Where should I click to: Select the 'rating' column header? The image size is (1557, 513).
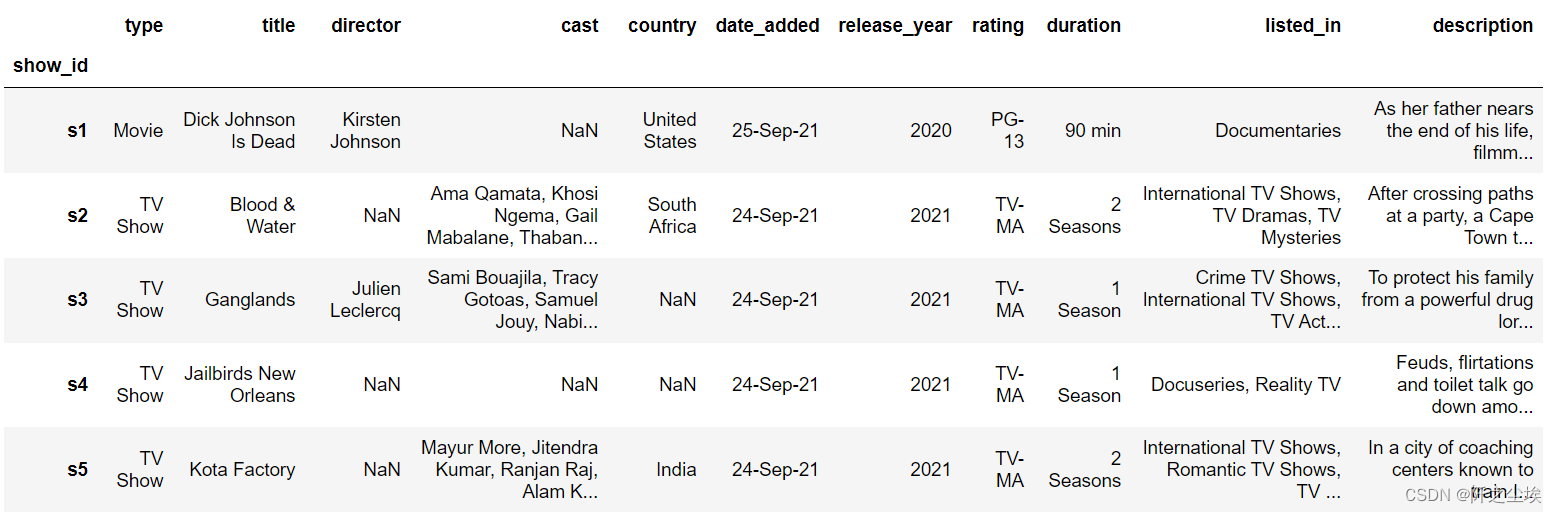998,26
